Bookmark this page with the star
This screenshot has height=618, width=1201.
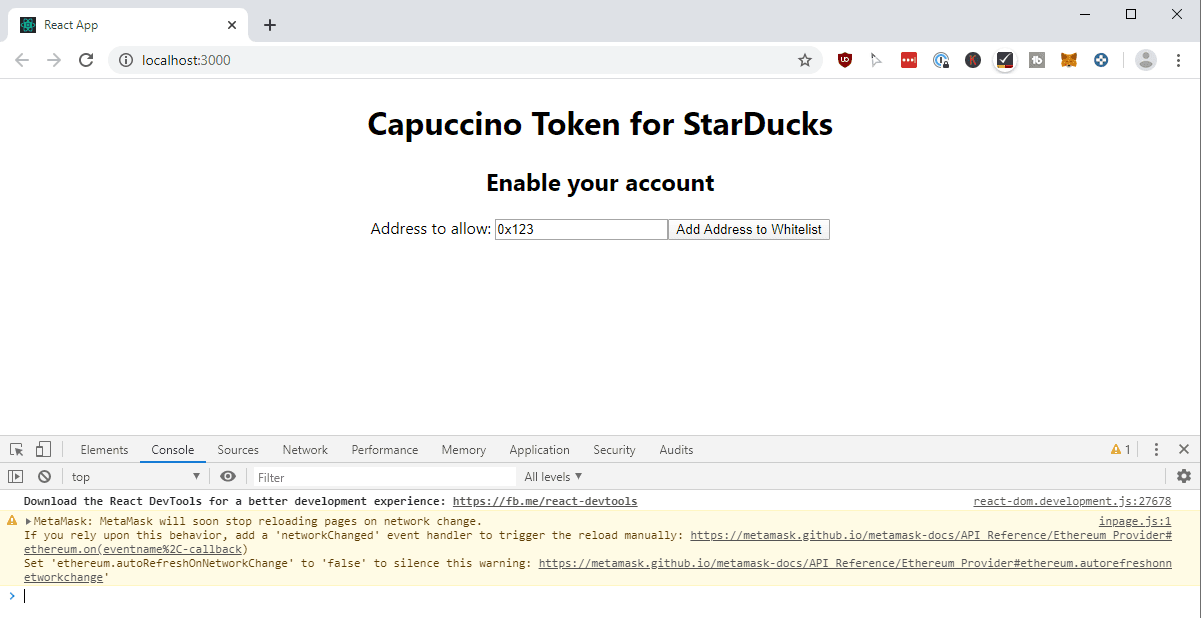[x=805, y=60]
